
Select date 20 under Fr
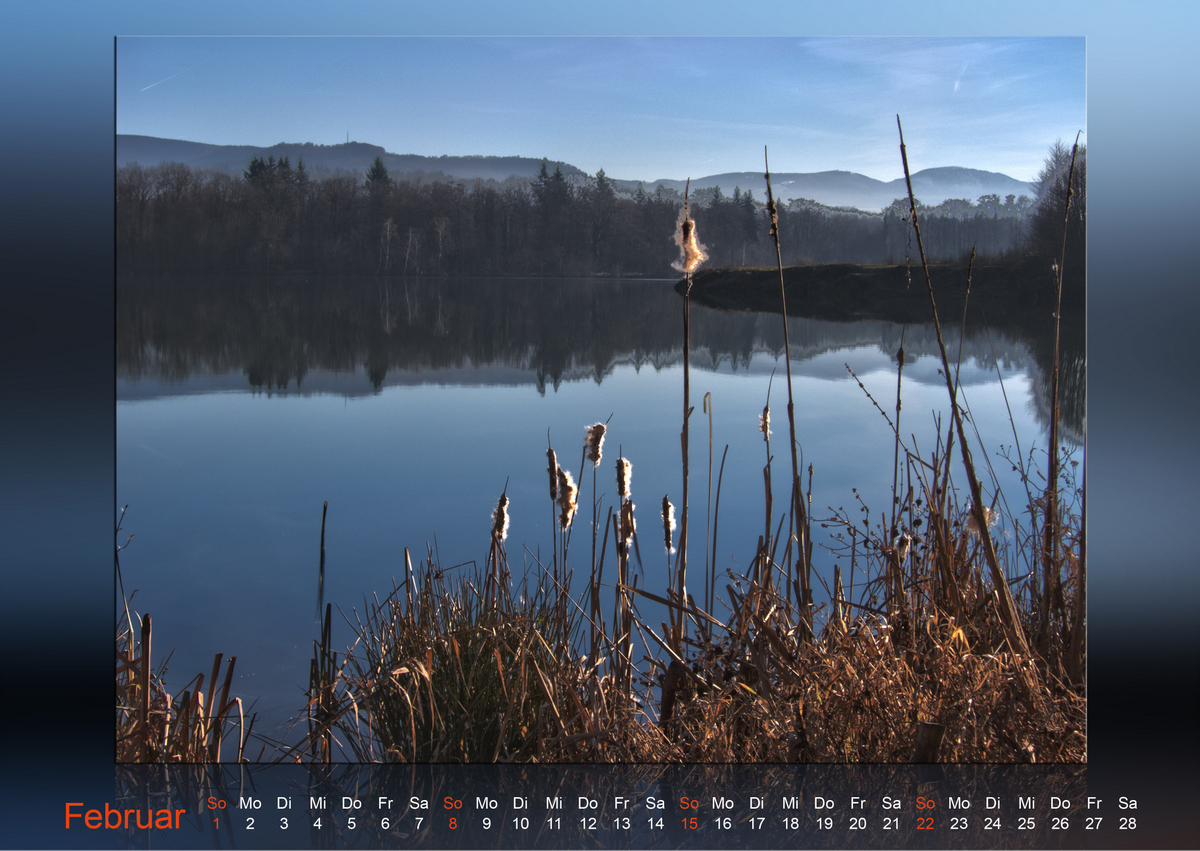click(x=857, y=824)
